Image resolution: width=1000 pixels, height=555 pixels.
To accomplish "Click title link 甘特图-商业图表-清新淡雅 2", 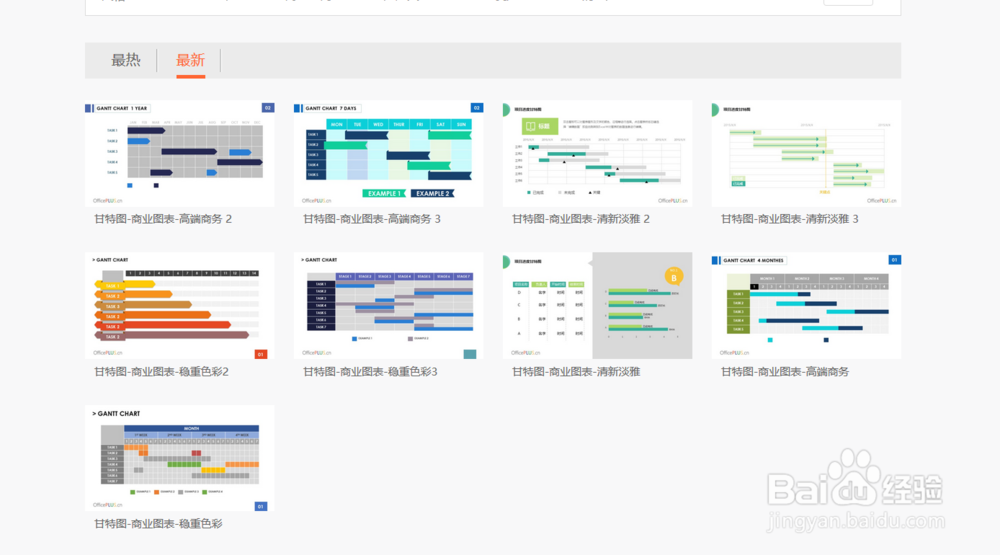I will [x=581, y=219].
